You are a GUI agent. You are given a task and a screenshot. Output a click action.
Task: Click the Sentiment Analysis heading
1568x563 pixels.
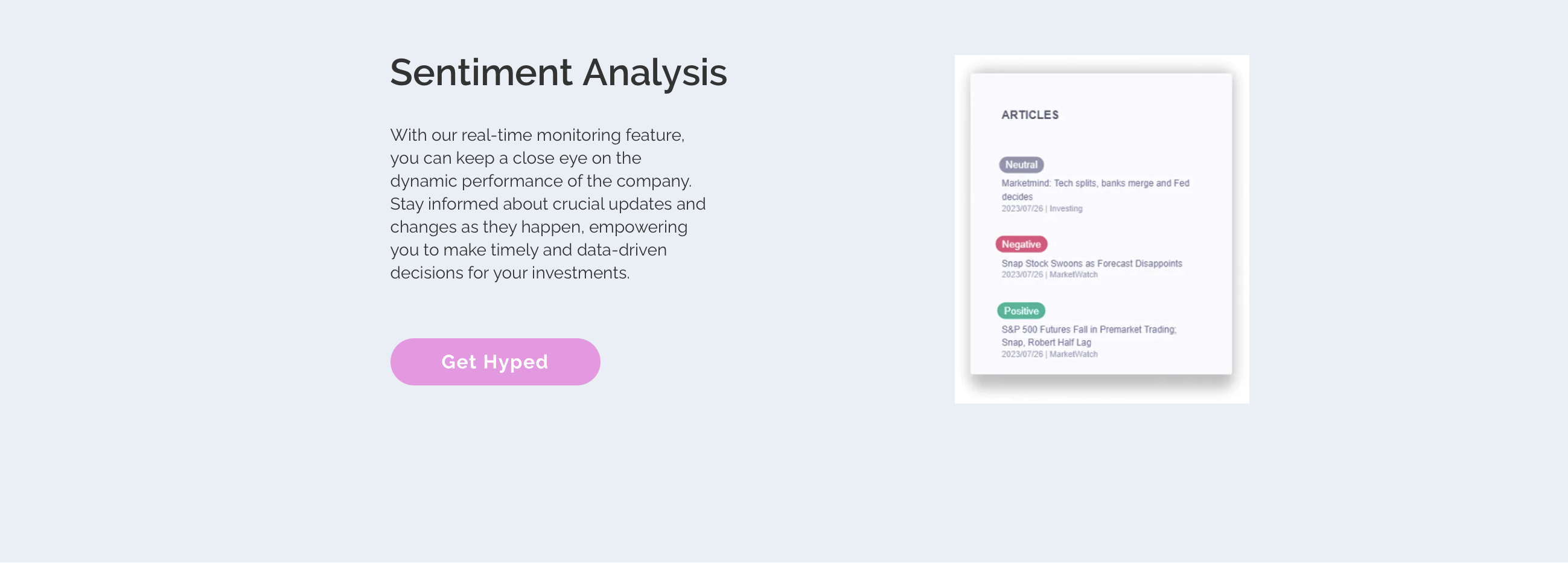coord(558,72)
